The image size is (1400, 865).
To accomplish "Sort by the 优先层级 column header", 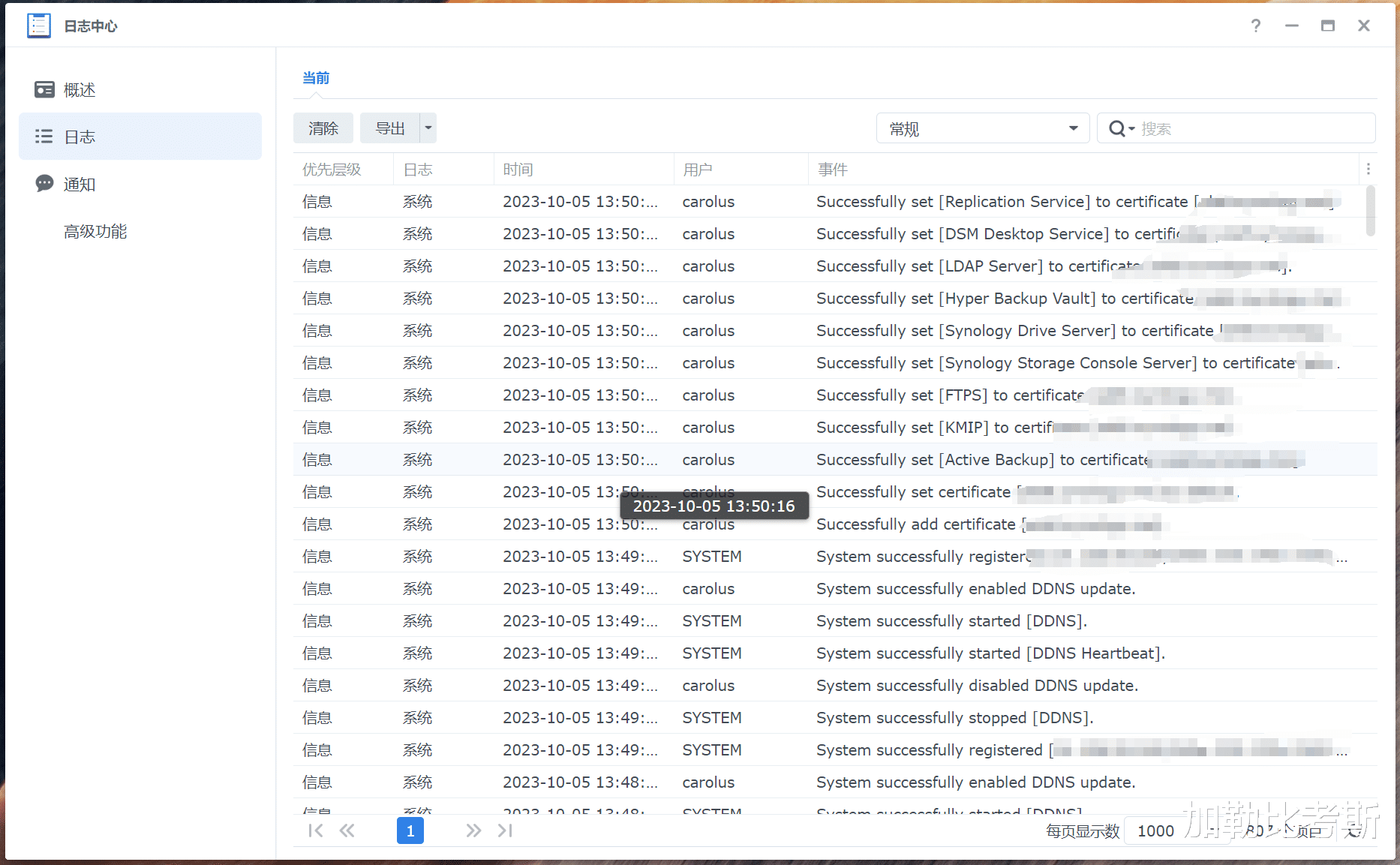I will (x=343, y=170).
